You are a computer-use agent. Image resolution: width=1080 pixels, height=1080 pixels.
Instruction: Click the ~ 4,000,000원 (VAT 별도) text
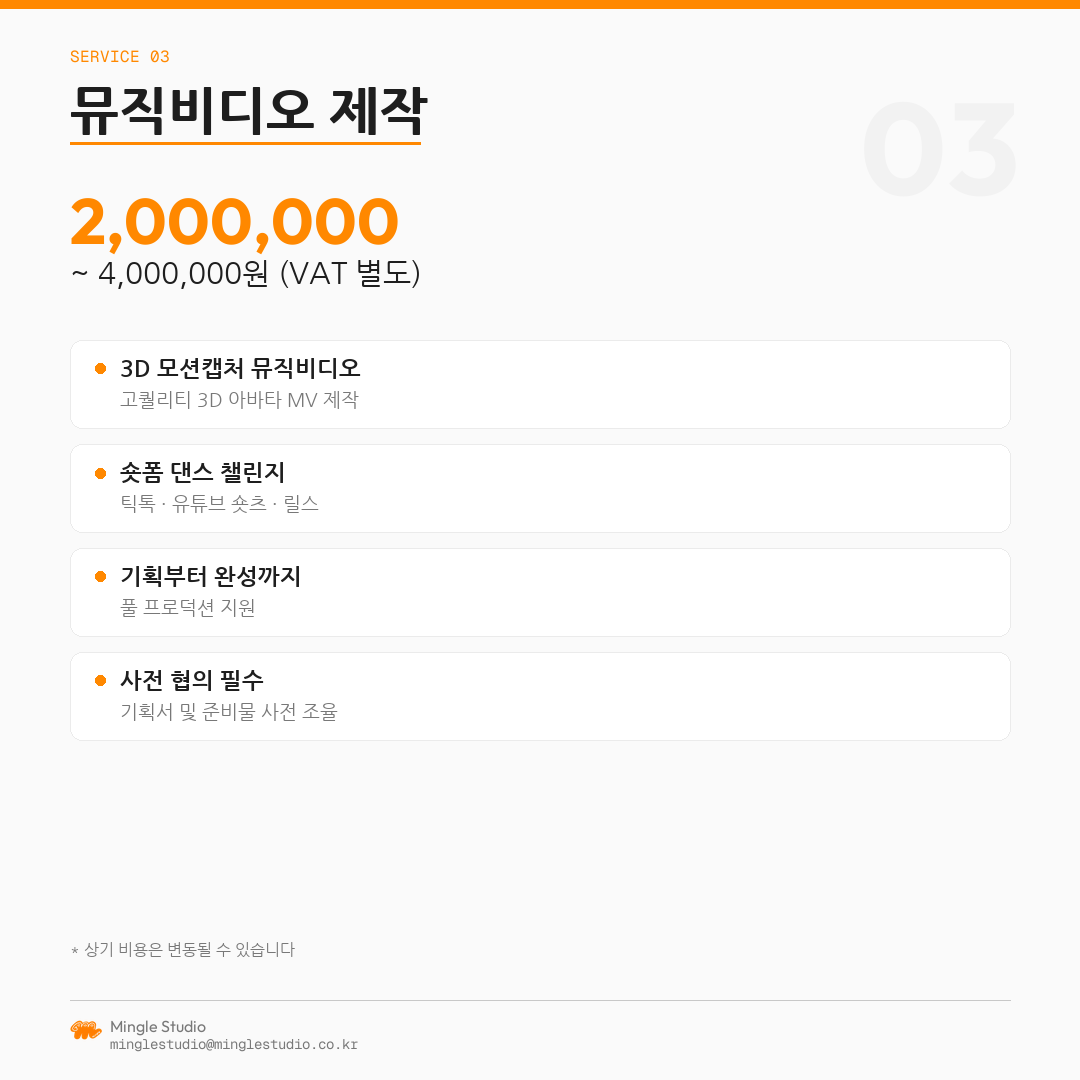pos(245,274)
